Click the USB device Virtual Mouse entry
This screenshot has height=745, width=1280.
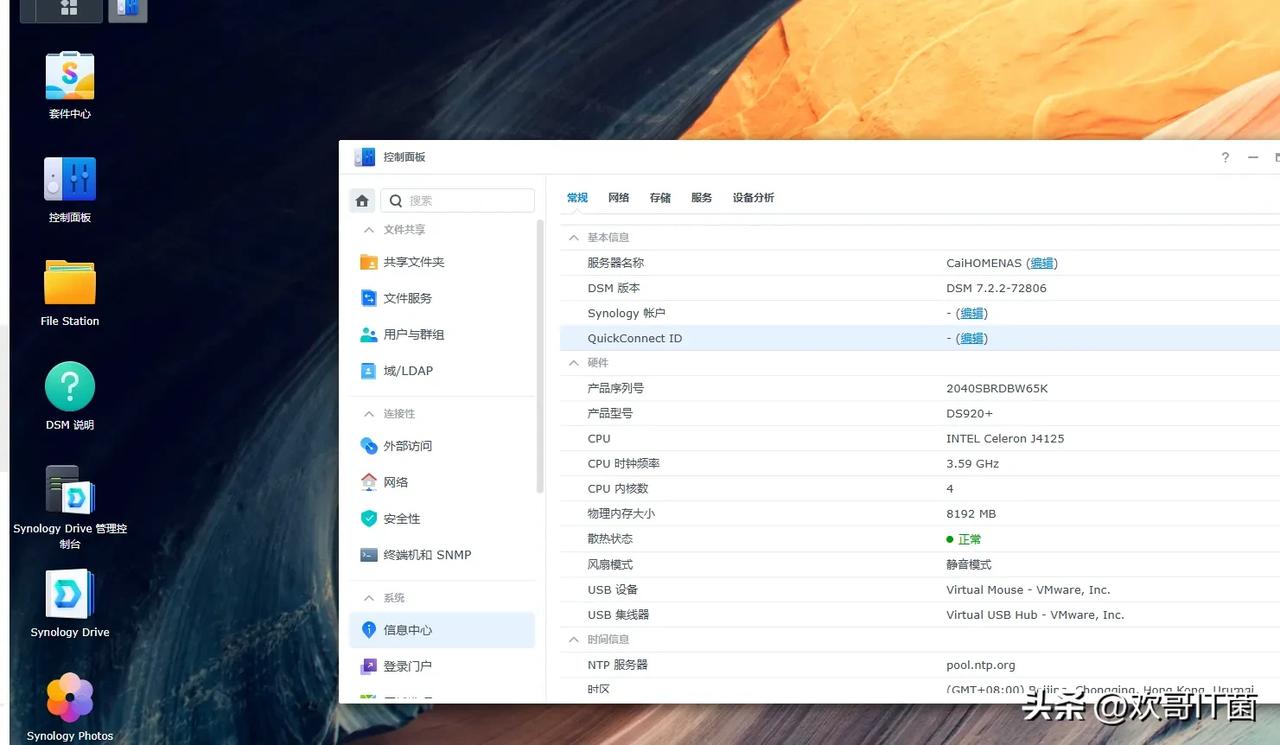click(1028, 589)
